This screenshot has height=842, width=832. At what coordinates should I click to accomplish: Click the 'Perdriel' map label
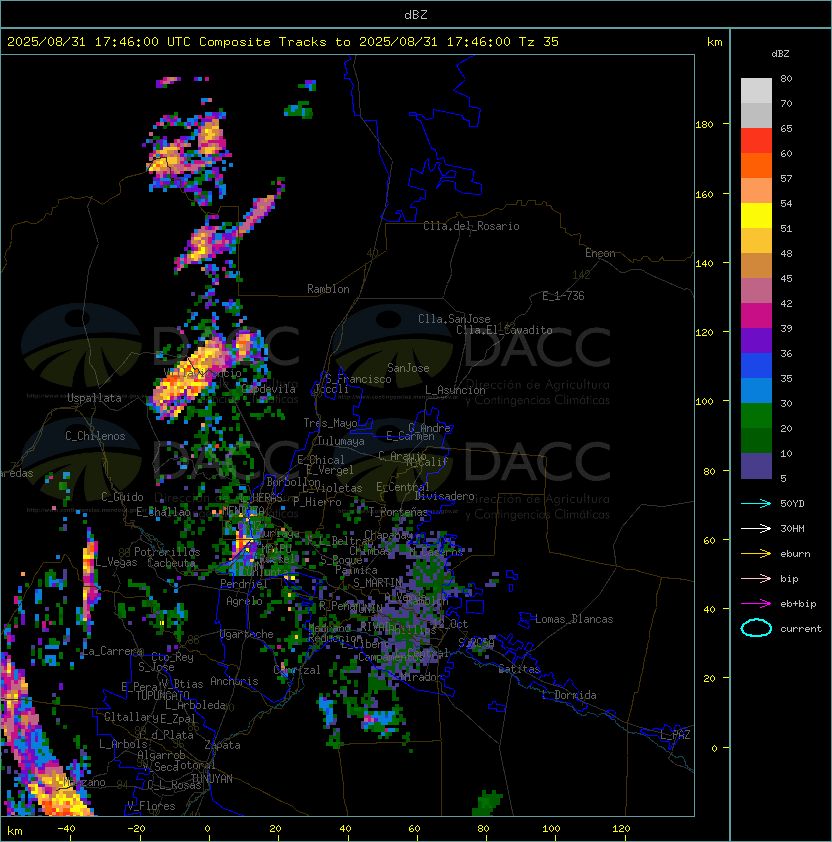244,583
